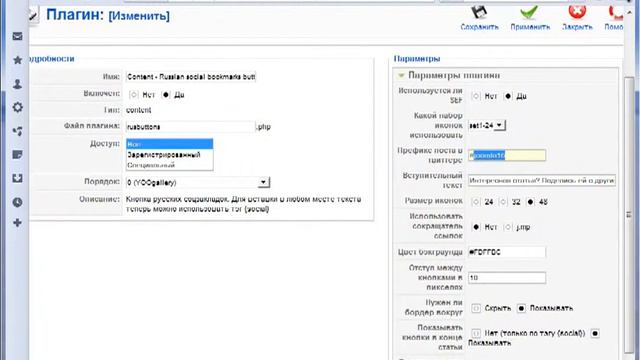Click the downloads tray icon in sidebar
Screen dimensions: 640x360
17,178
